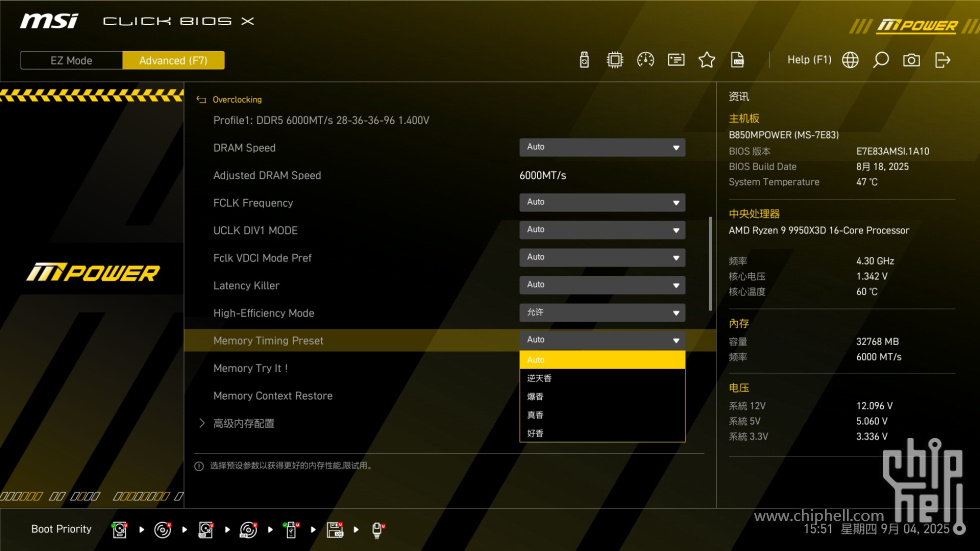The image size is (980, 551).
Task: Click the BIOS version value E7E83AMSI.1A10
Action: coord(892,151)
